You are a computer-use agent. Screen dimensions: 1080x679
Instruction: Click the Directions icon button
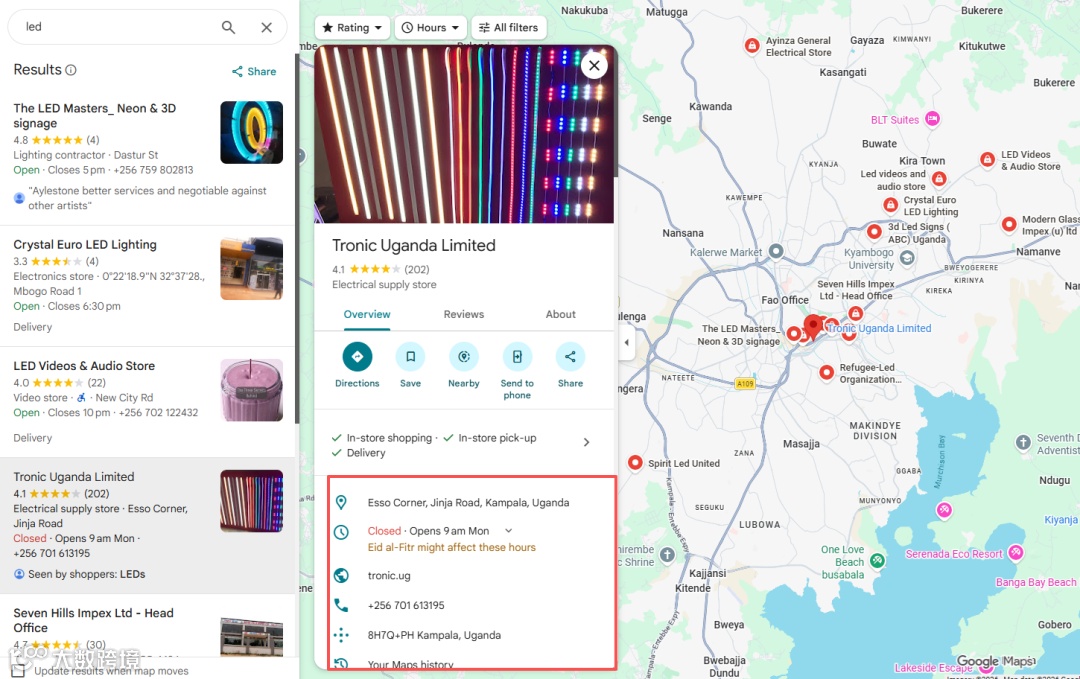click(357, 357)
